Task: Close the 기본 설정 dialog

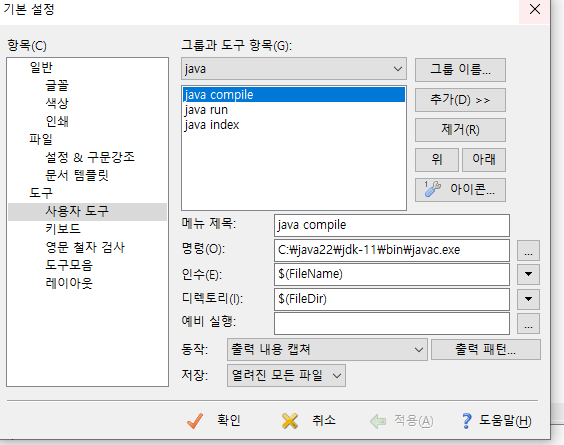Action: (x=535, y=9)
